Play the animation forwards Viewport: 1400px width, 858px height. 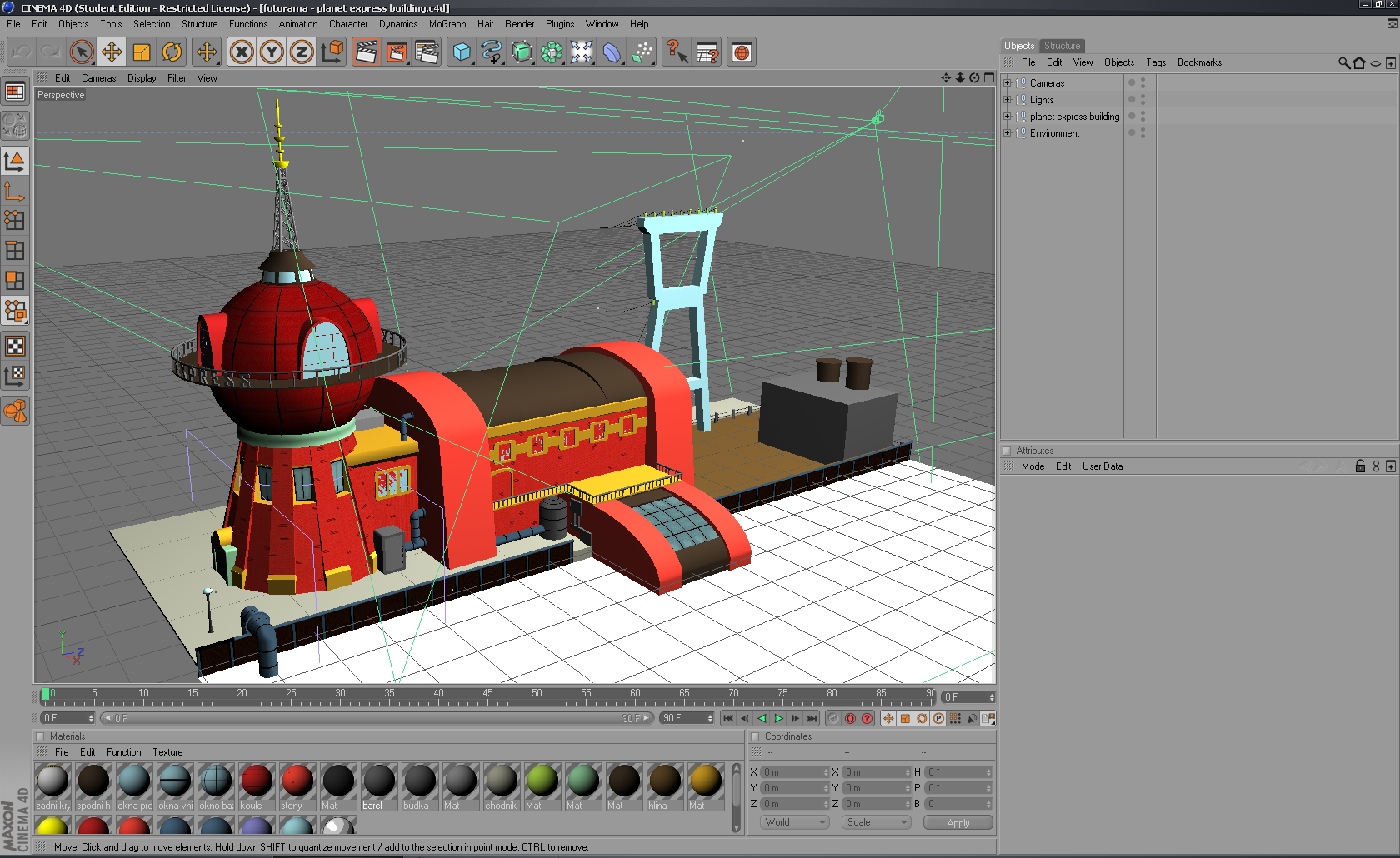(778, 718)
